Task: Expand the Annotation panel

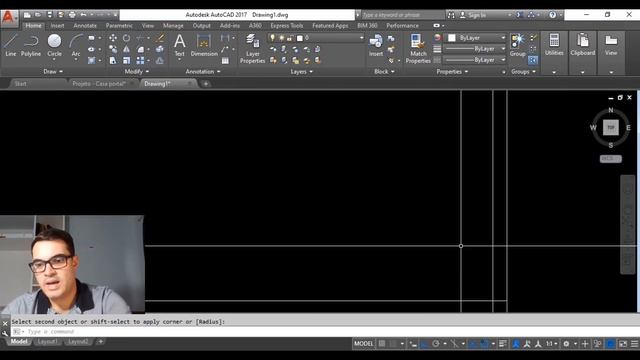Action: [203, 71]
